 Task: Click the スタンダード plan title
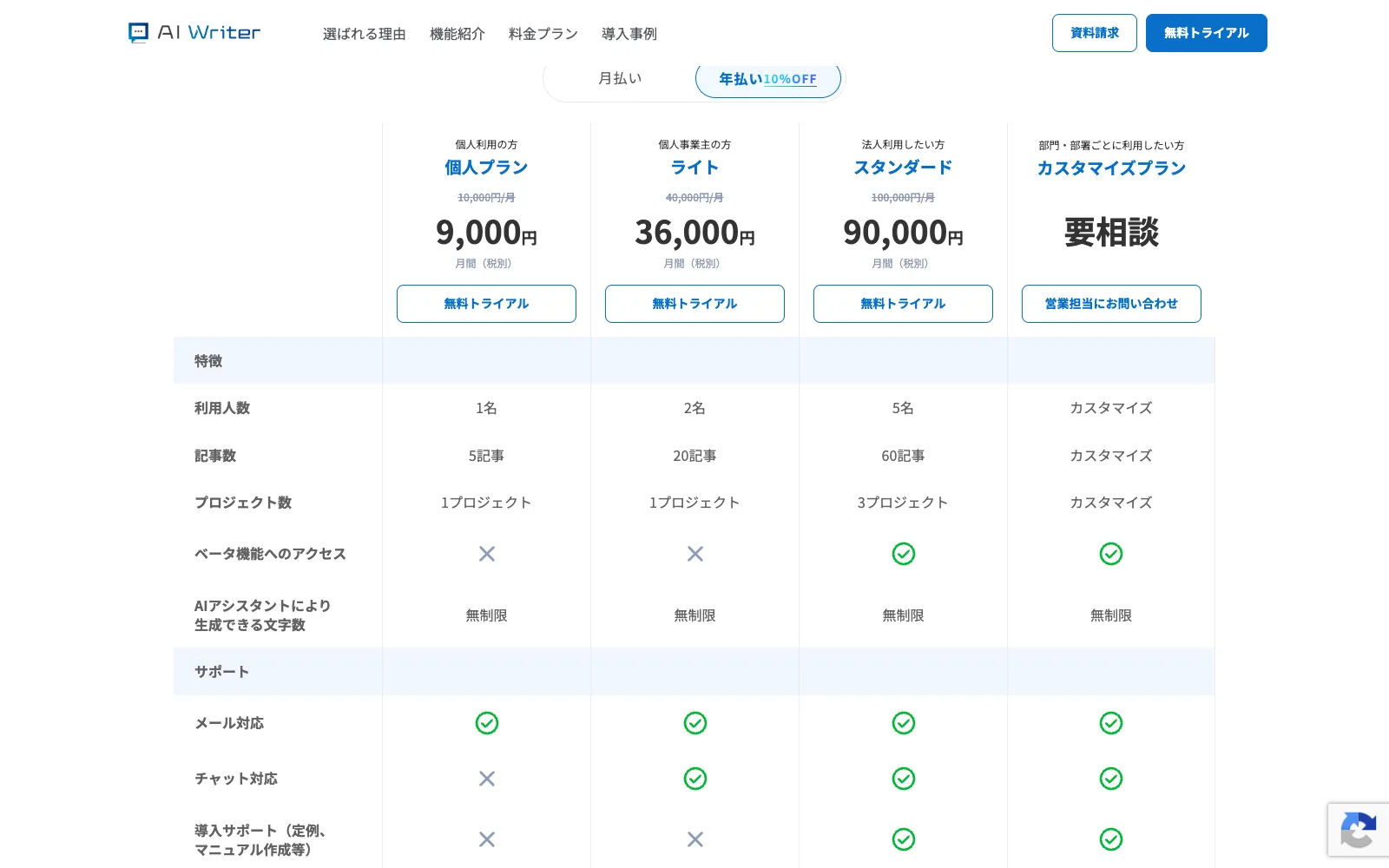pos(904,168)
